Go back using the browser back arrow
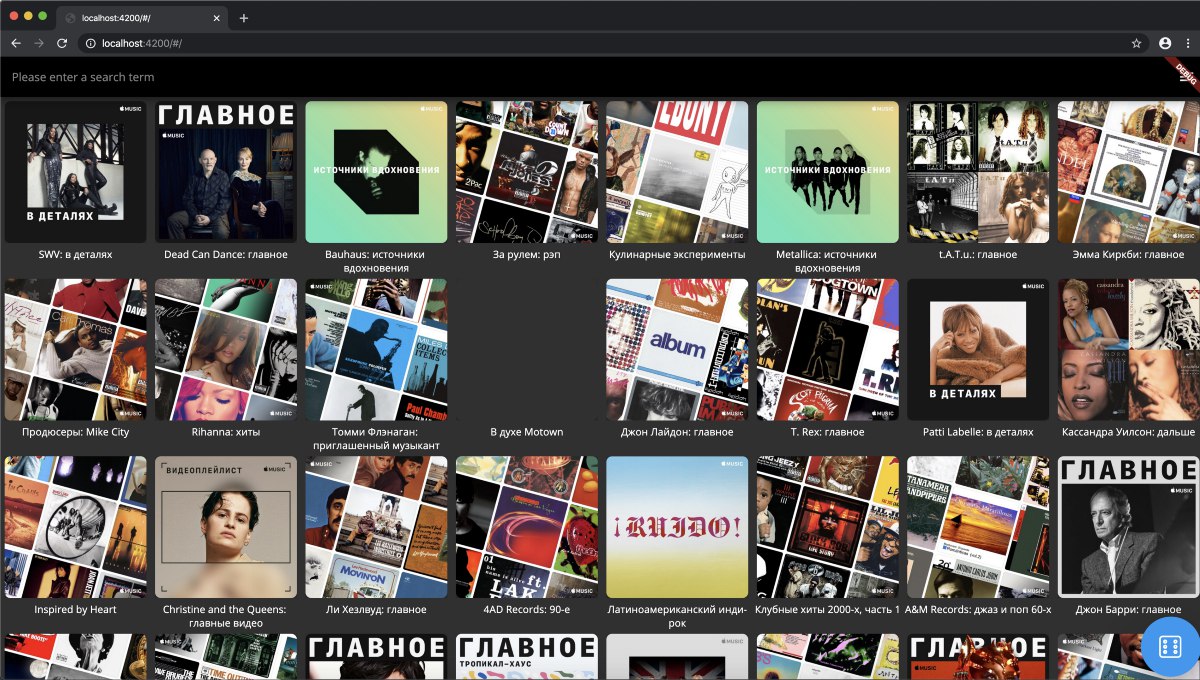Screen dimensions: 1200x680 point(16,44)
